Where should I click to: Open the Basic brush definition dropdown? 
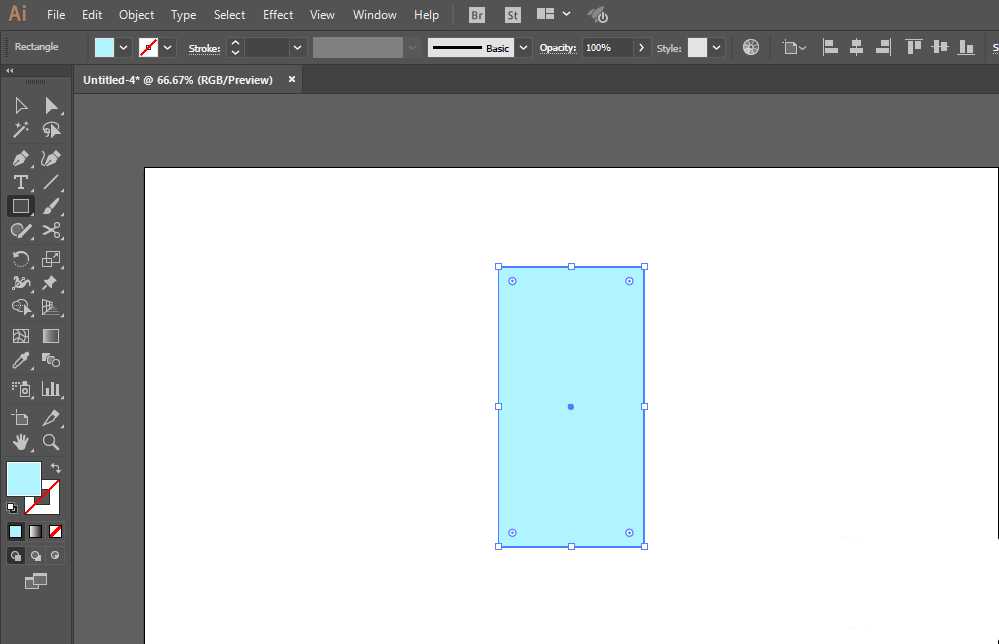pyautogui.click(x=523, y=48)
